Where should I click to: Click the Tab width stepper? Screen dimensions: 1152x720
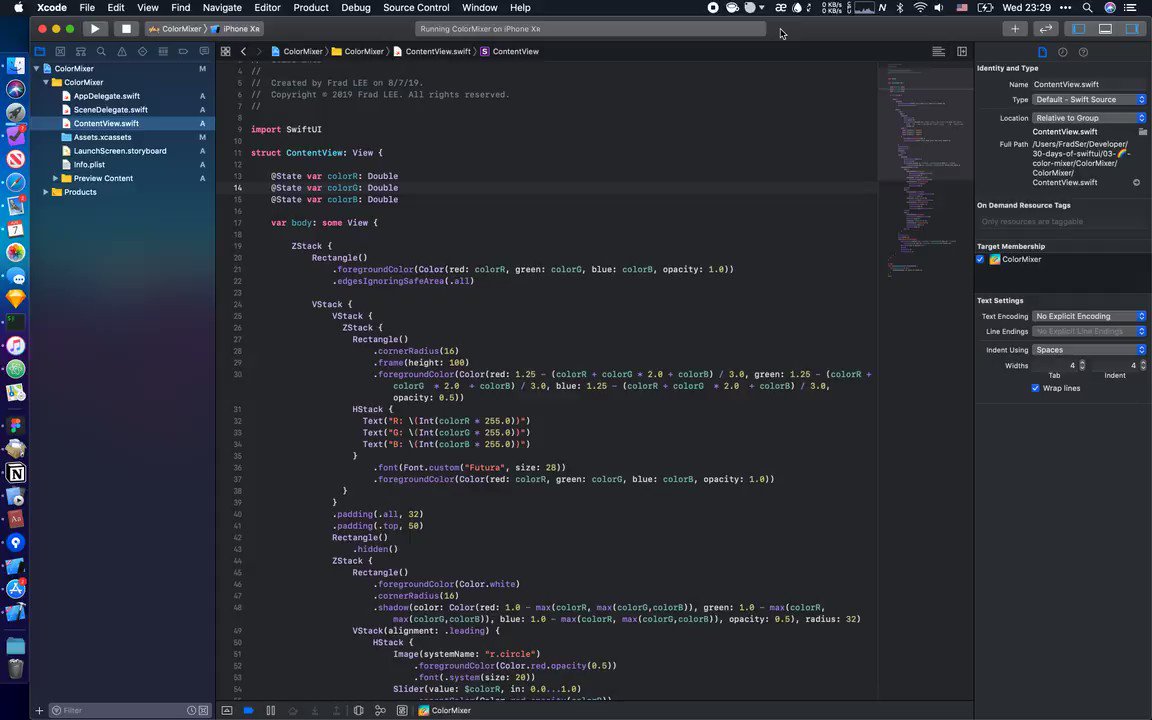1081,365
